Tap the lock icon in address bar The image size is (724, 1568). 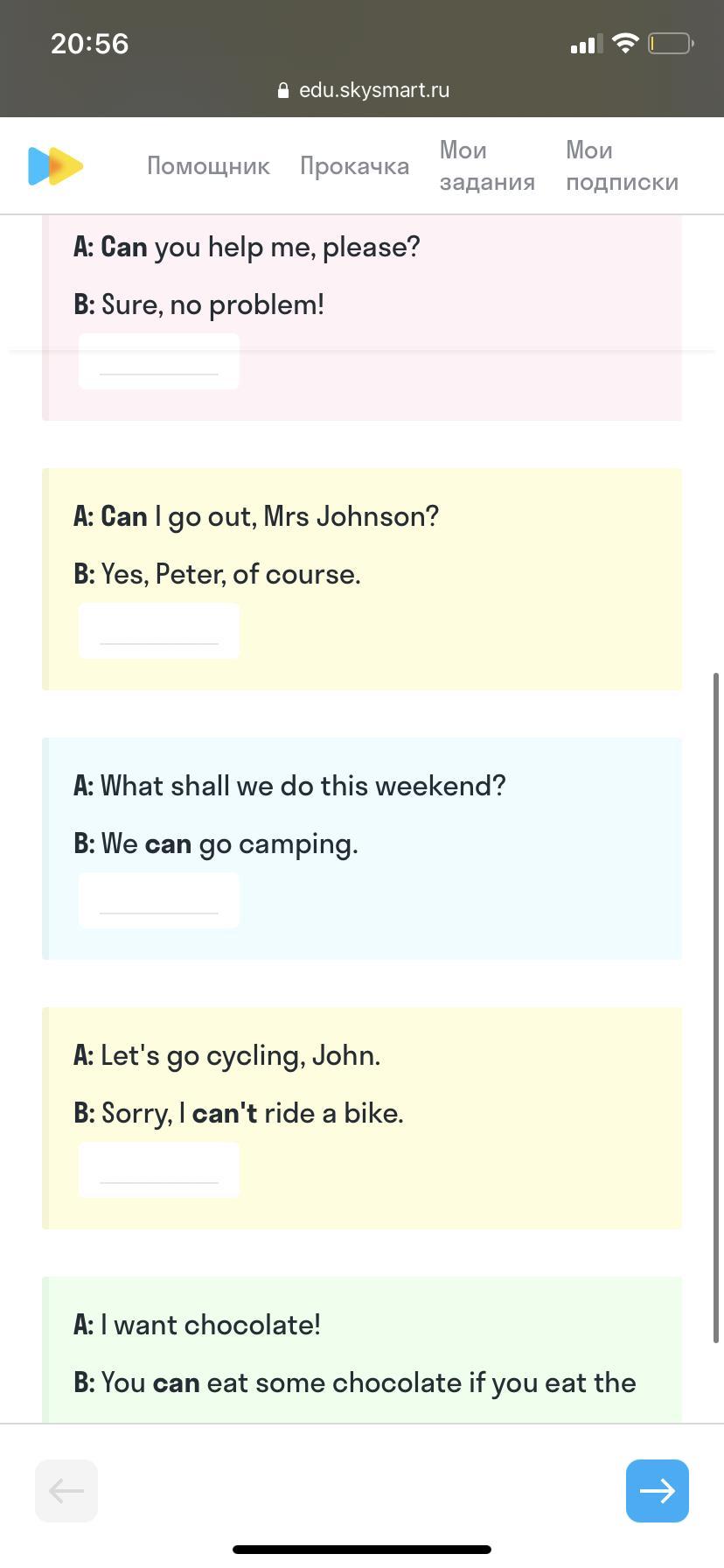click(x=282, y=90)
